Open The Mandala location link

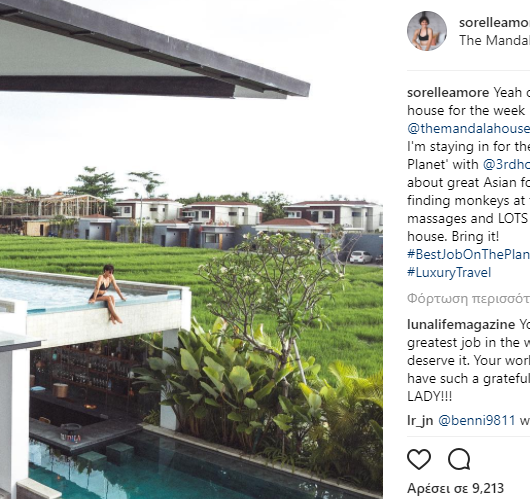(x=494, y=40)
